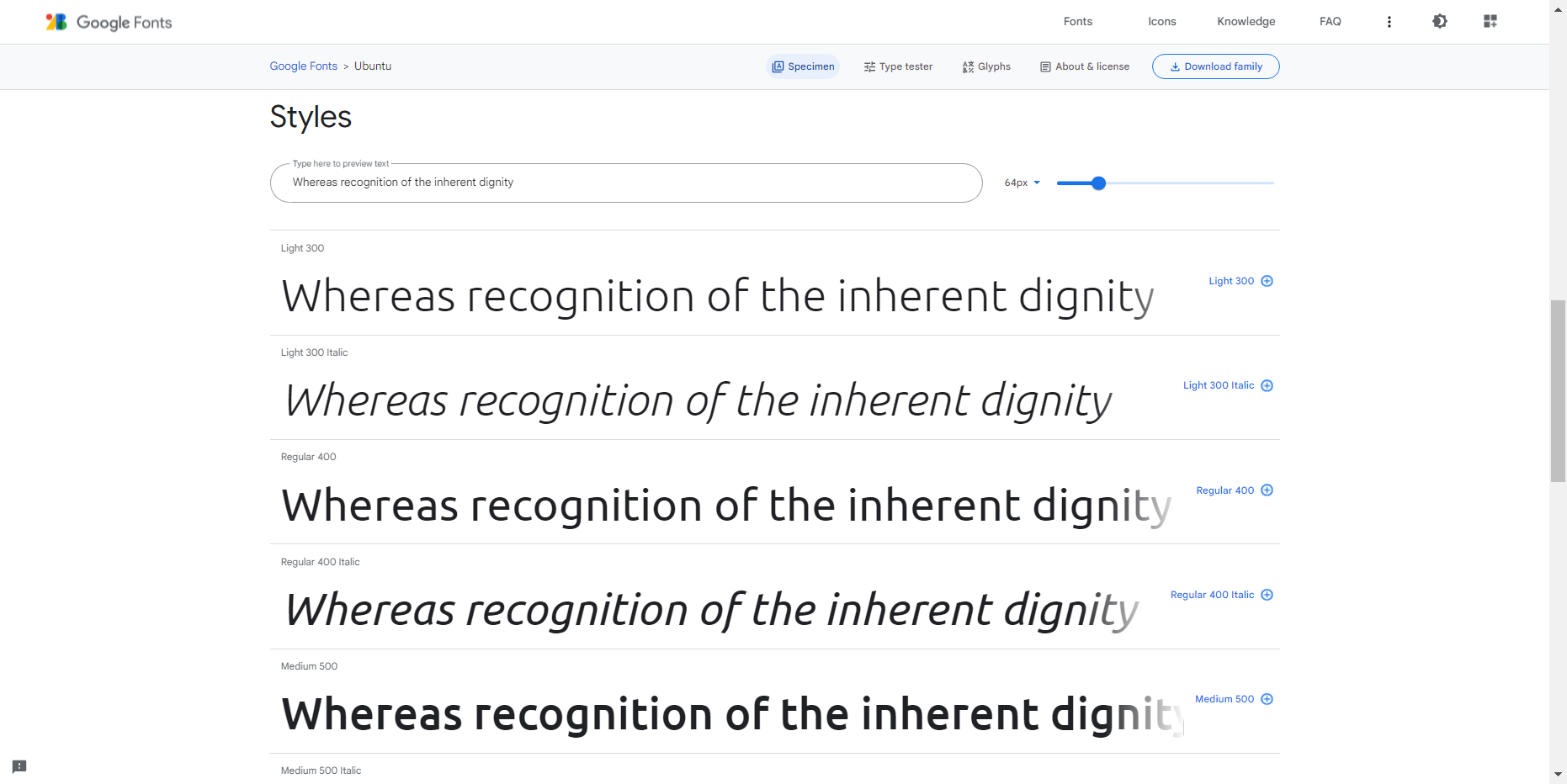Open the selected families grid icon
Screen dimensions: 1567x784
coord(1490,21)
